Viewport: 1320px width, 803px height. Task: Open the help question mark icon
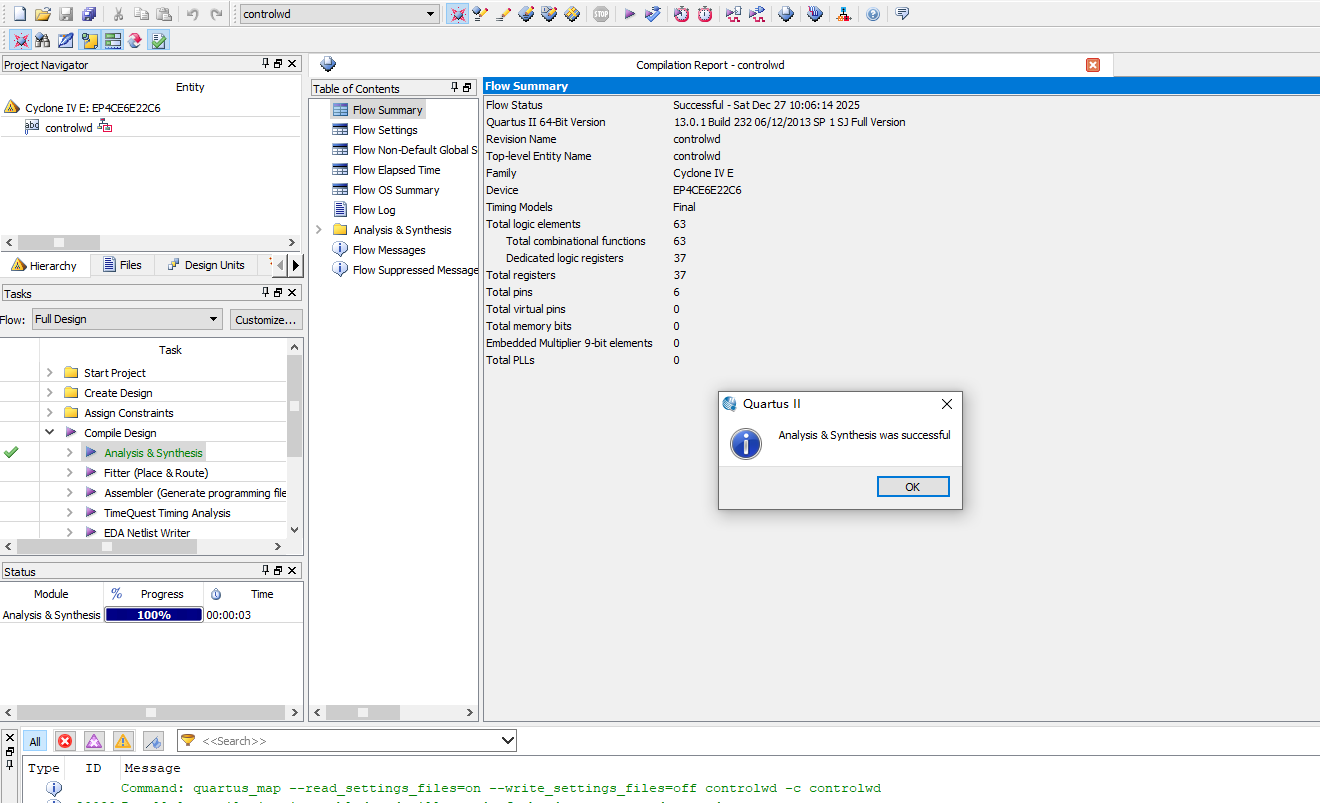[x=873, y=14]
